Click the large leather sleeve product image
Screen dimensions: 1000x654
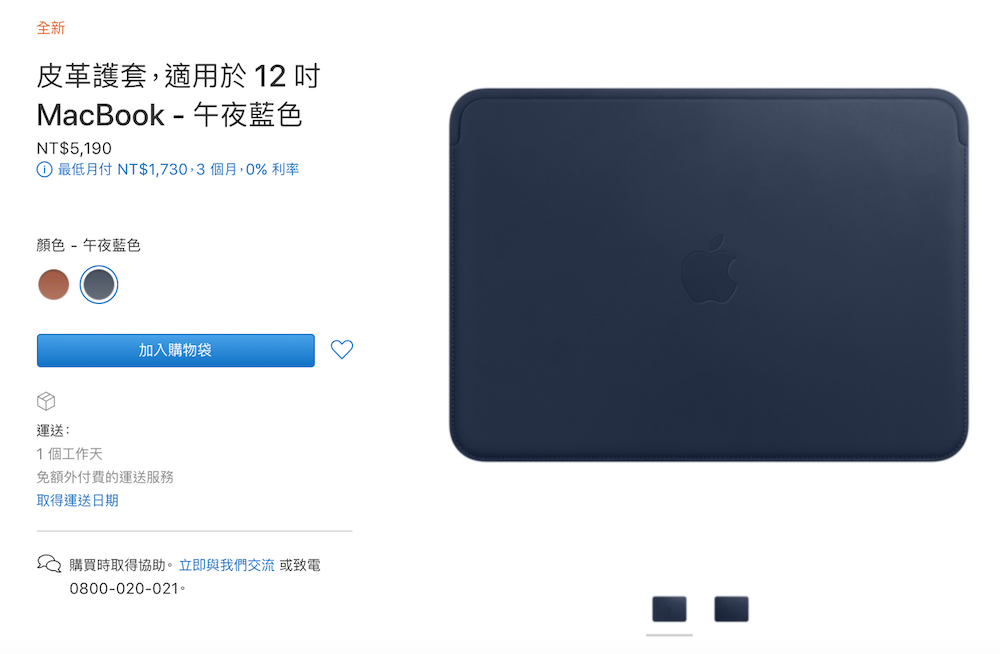[709, 275]
